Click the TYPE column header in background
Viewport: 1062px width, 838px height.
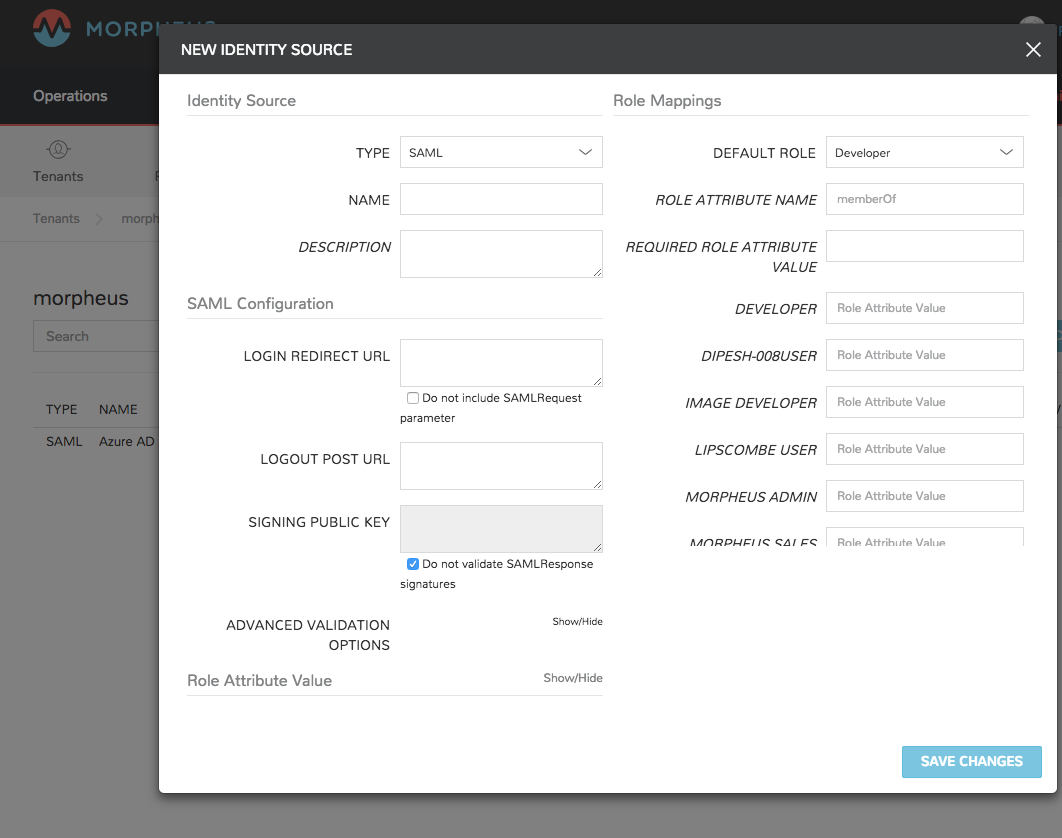tap(62, 410)
